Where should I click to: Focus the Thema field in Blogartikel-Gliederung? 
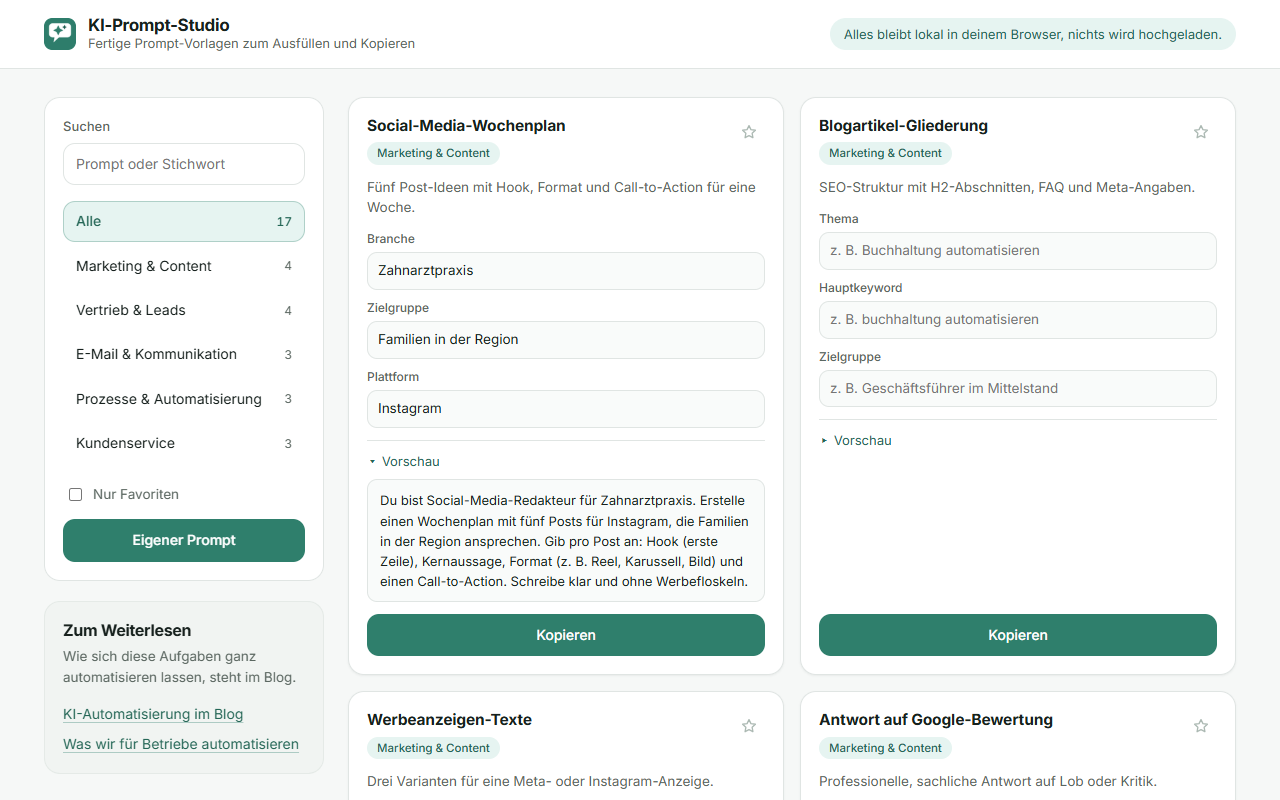[1018, 251]
